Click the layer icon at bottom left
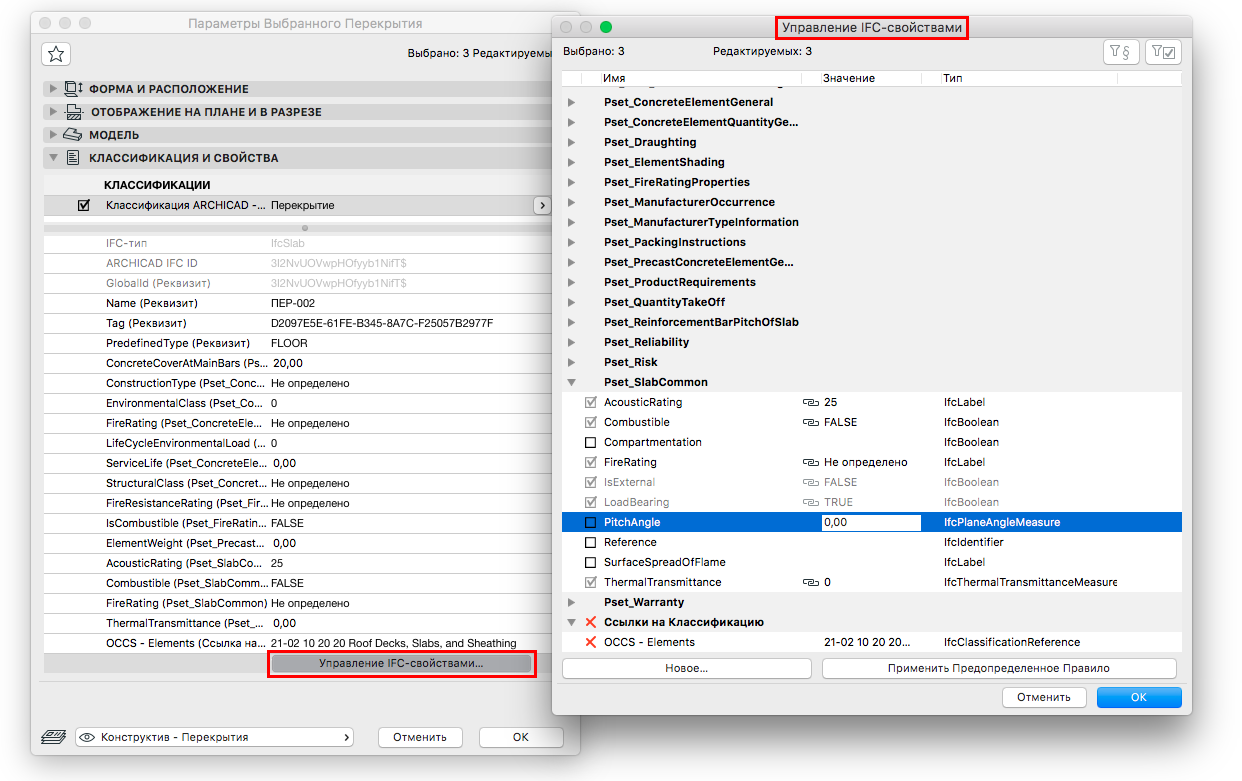Viewport: 1242px width, 781px height. coord(54,737)
